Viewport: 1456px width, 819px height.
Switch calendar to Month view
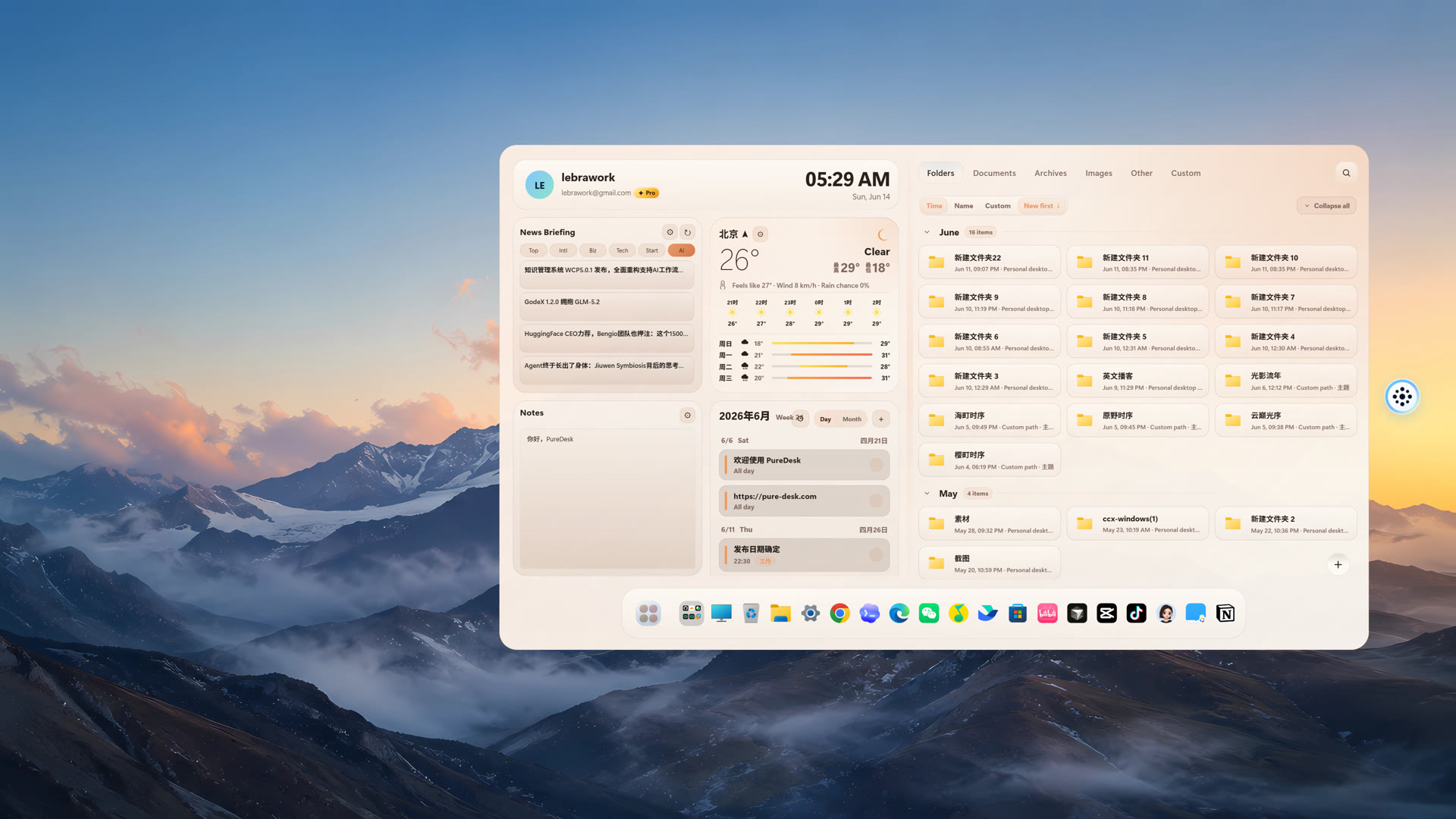pyautogui.click(x=852, y=419)
